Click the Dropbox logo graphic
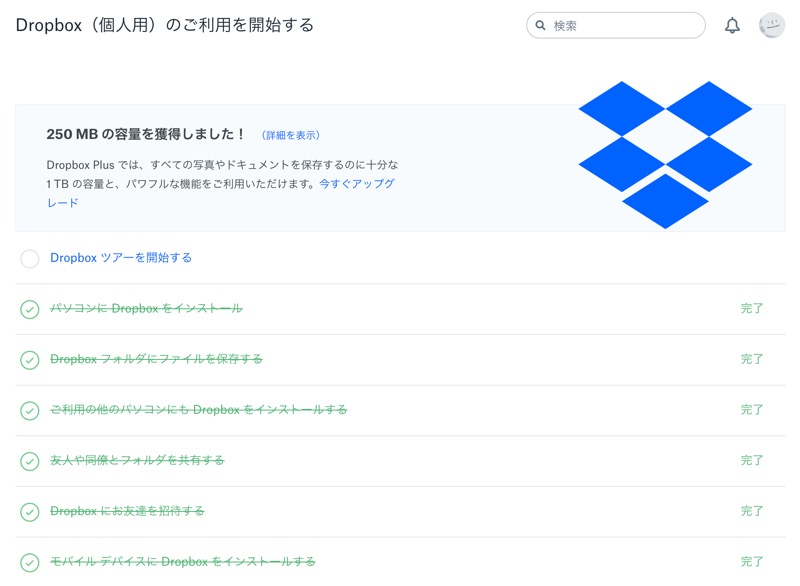 click(x=665, y=155)
